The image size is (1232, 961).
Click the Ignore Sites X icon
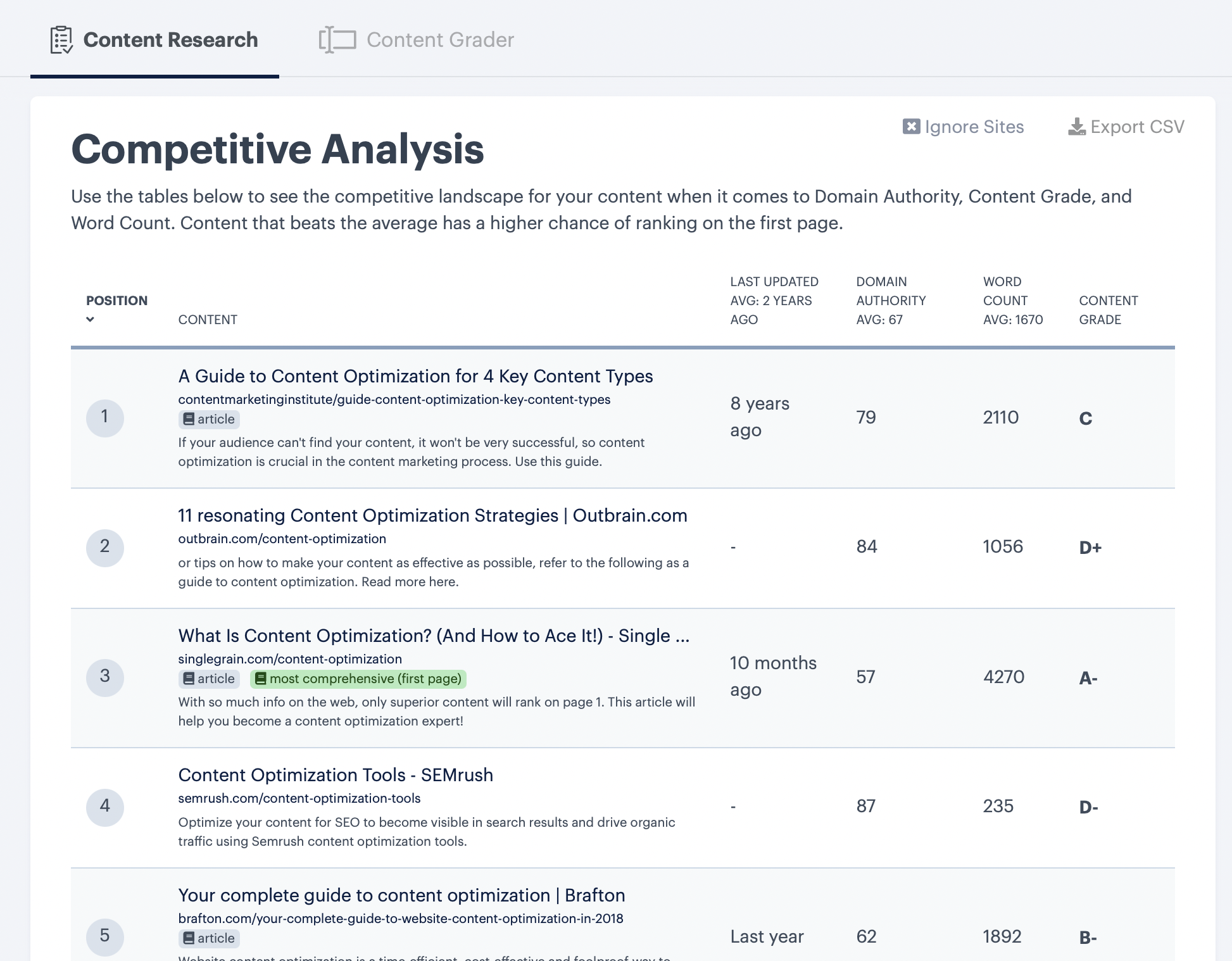pos(911,127)
